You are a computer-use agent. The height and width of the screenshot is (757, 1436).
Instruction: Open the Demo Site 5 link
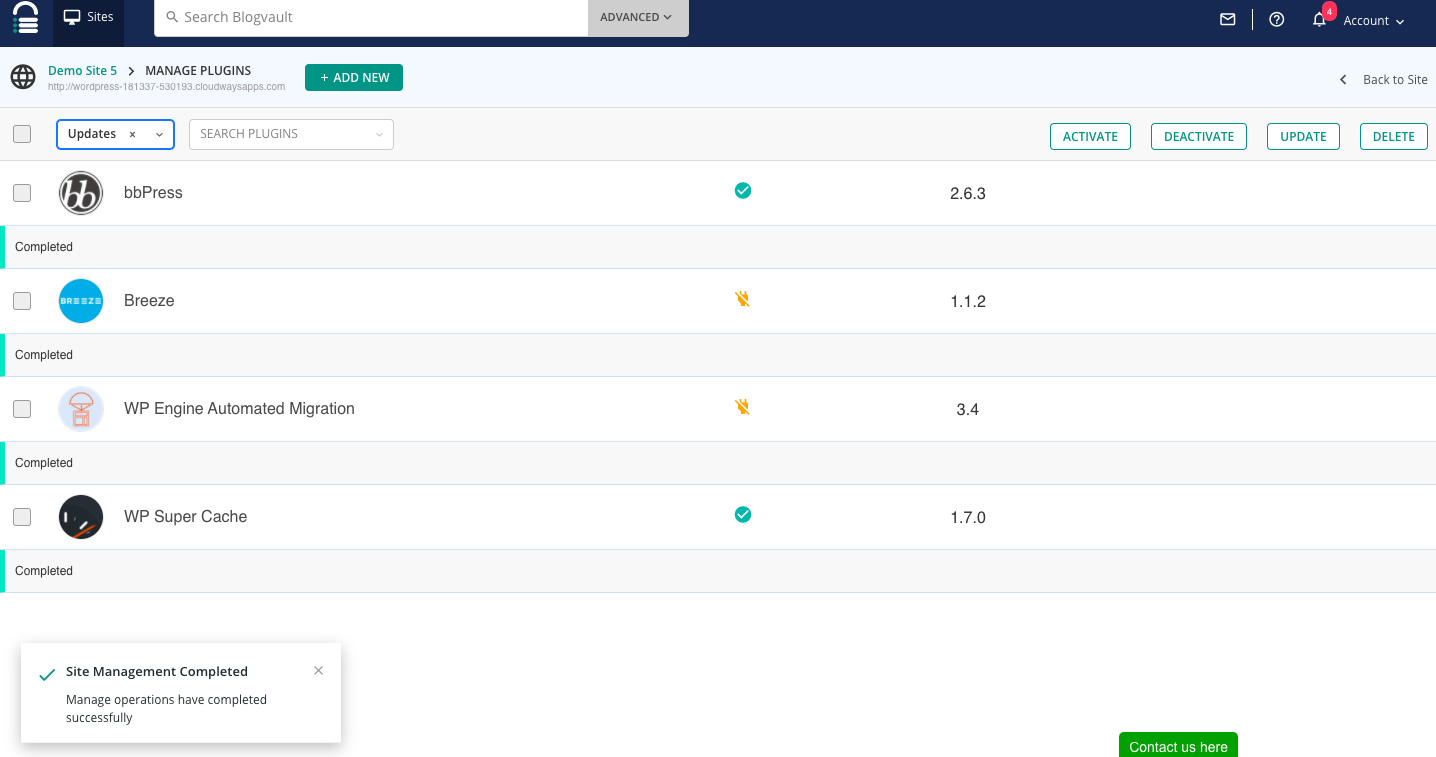click(x=83, y=71)
